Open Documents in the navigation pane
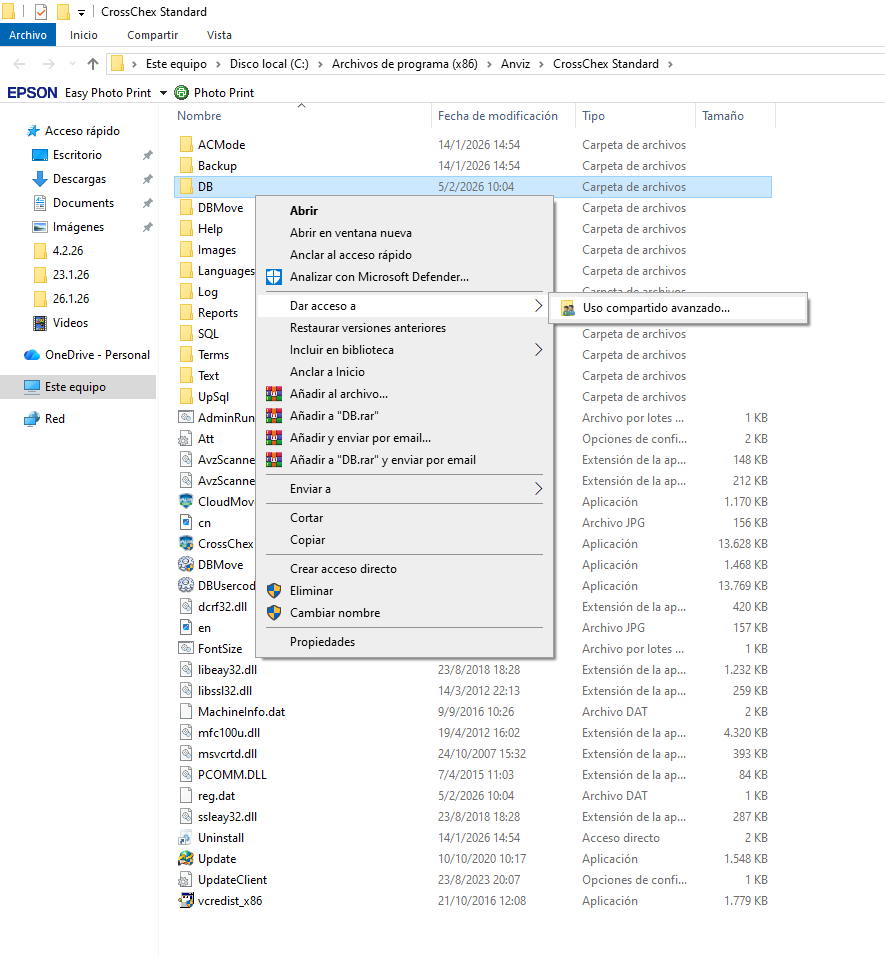 click(x=83, y=203)
